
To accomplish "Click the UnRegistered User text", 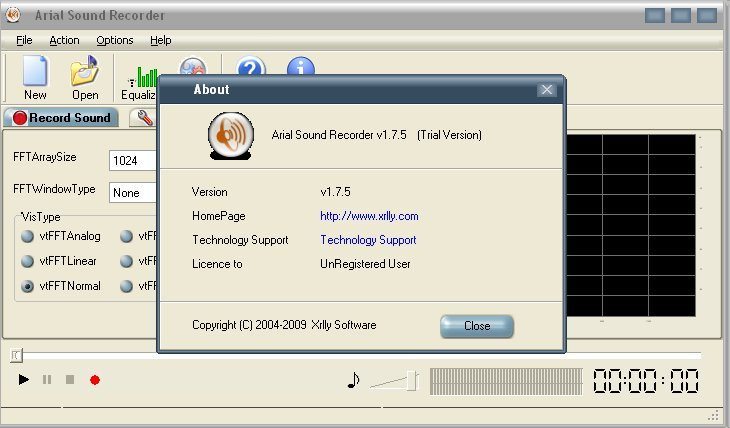I will click(365, 264).
